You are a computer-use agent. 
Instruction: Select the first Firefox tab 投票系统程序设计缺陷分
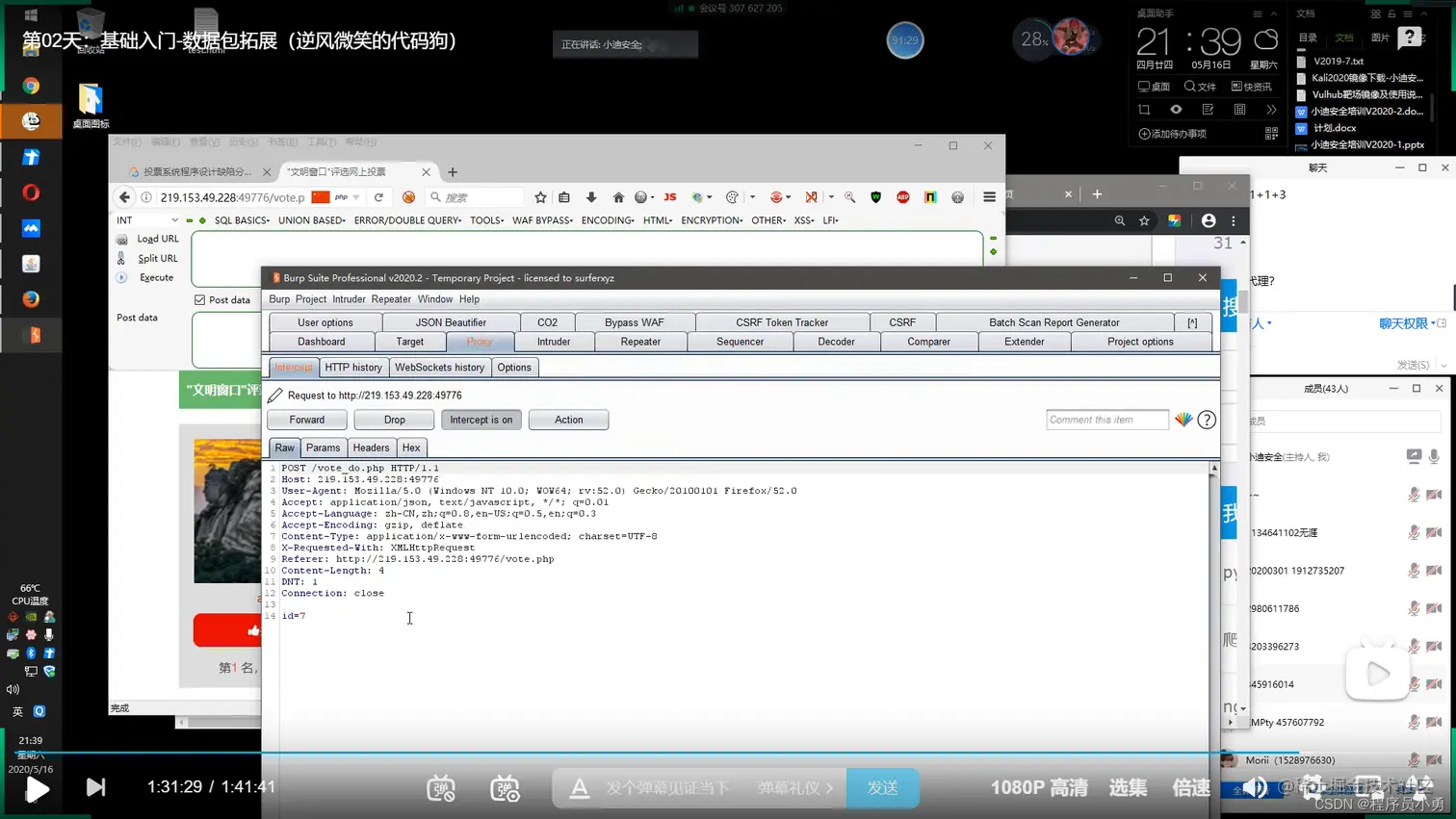196,172
